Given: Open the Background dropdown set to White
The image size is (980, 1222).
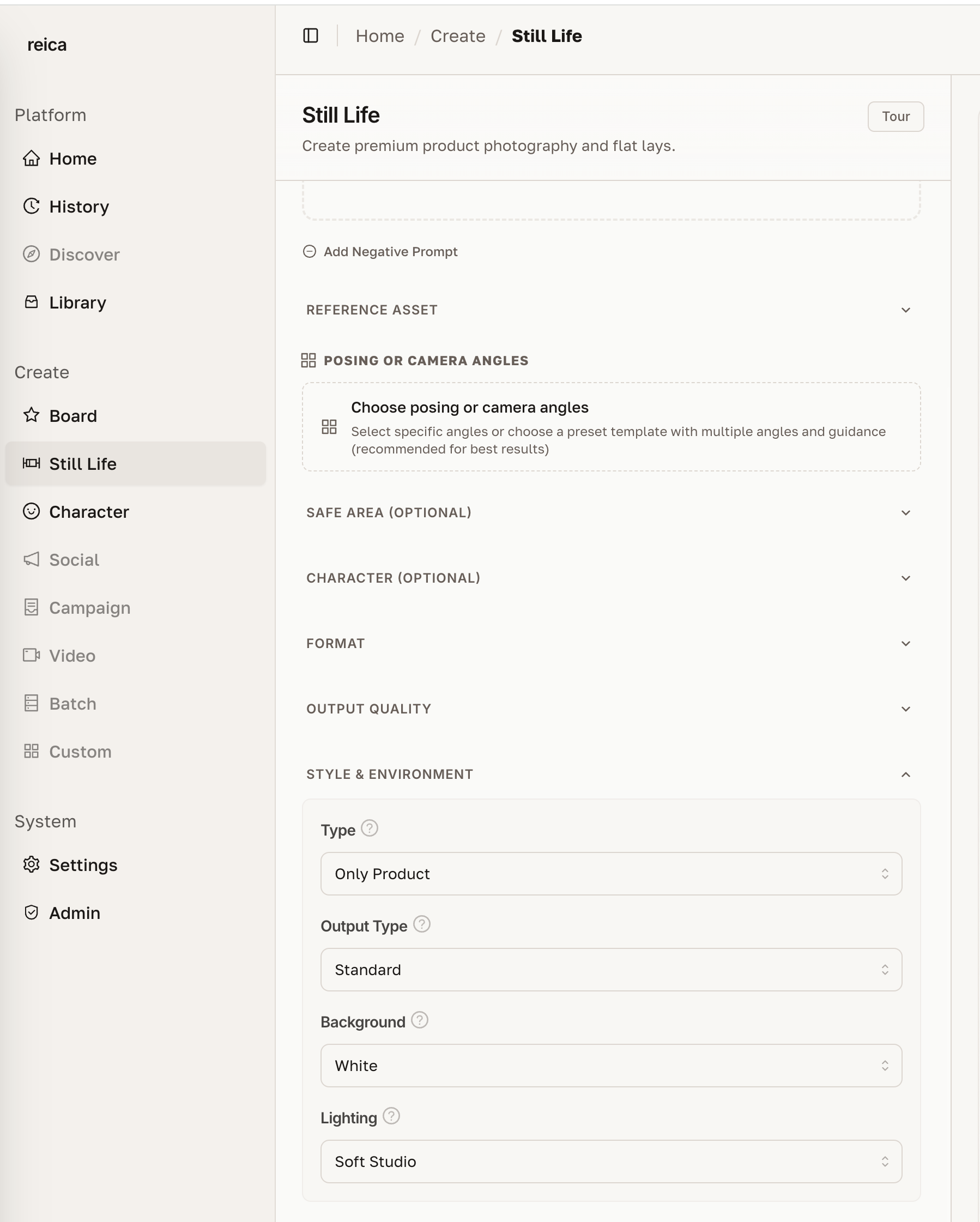Looking at the screenshot, I should coord(611,1066).
